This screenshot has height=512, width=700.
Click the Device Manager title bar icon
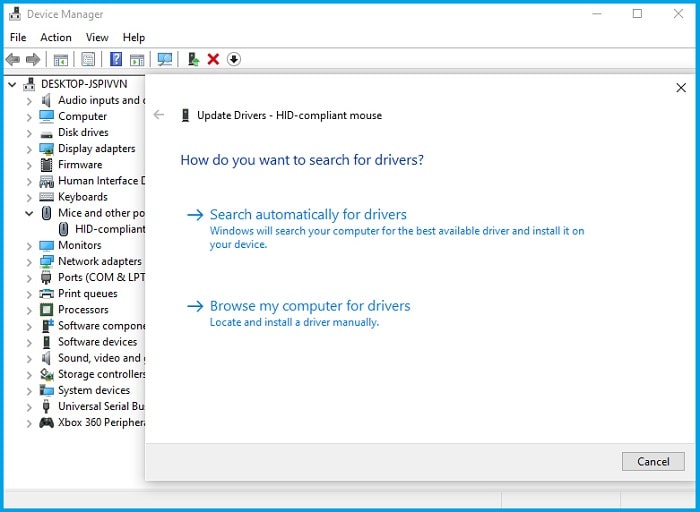click(x=15, y=14)
